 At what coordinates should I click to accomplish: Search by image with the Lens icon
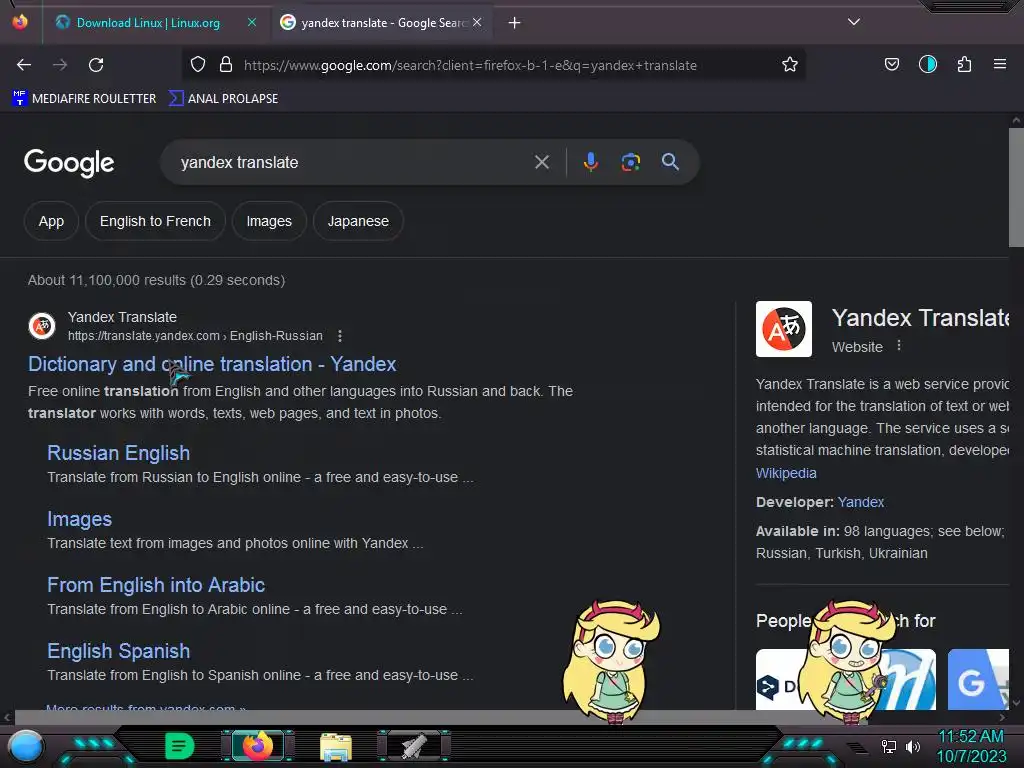630,162
